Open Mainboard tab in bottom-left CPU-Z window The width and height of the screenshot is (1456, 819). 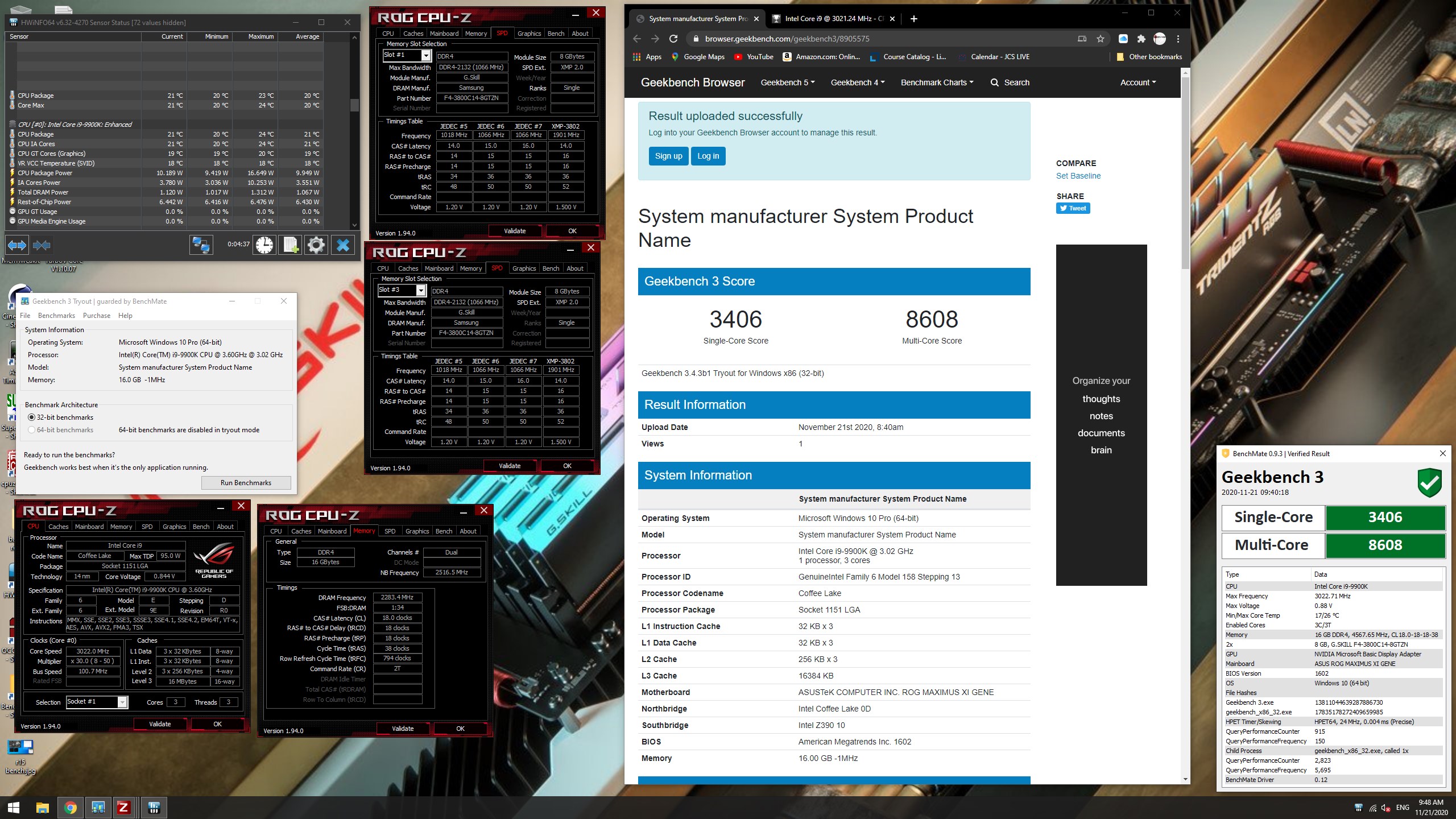click(89, 527)
